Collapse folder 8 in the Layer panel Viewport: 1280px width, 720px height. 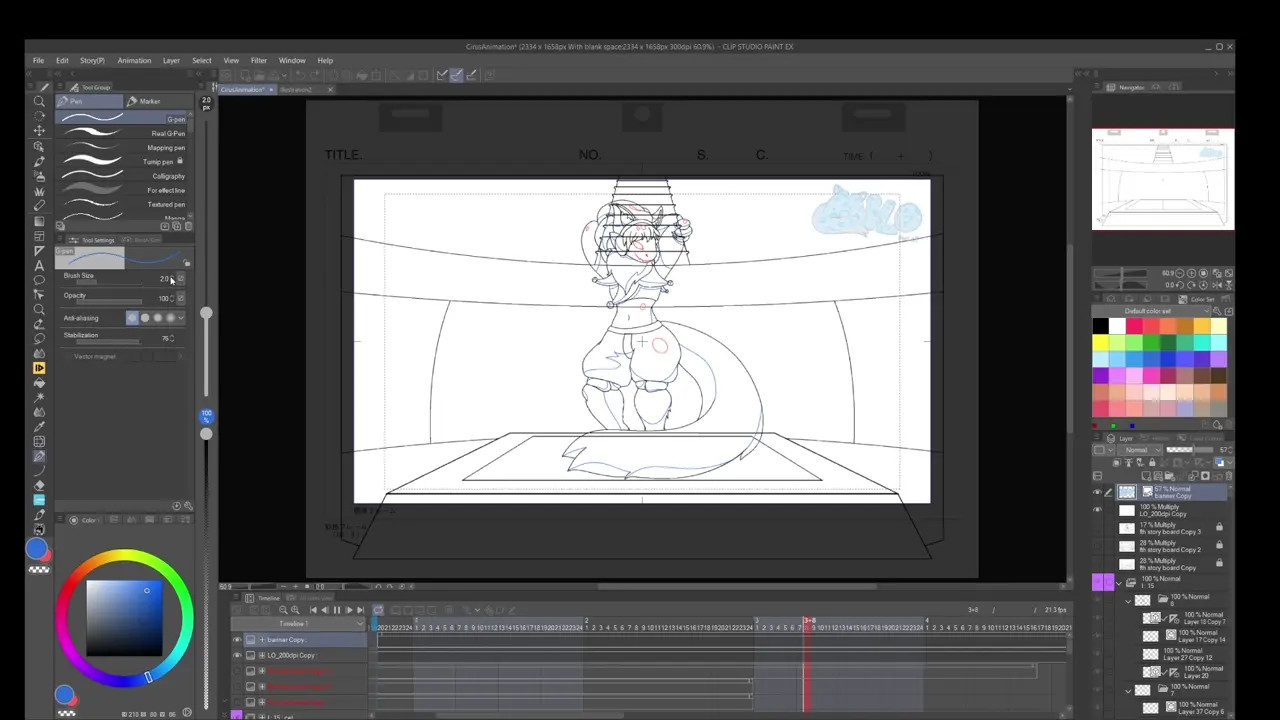click(1128, 600)
